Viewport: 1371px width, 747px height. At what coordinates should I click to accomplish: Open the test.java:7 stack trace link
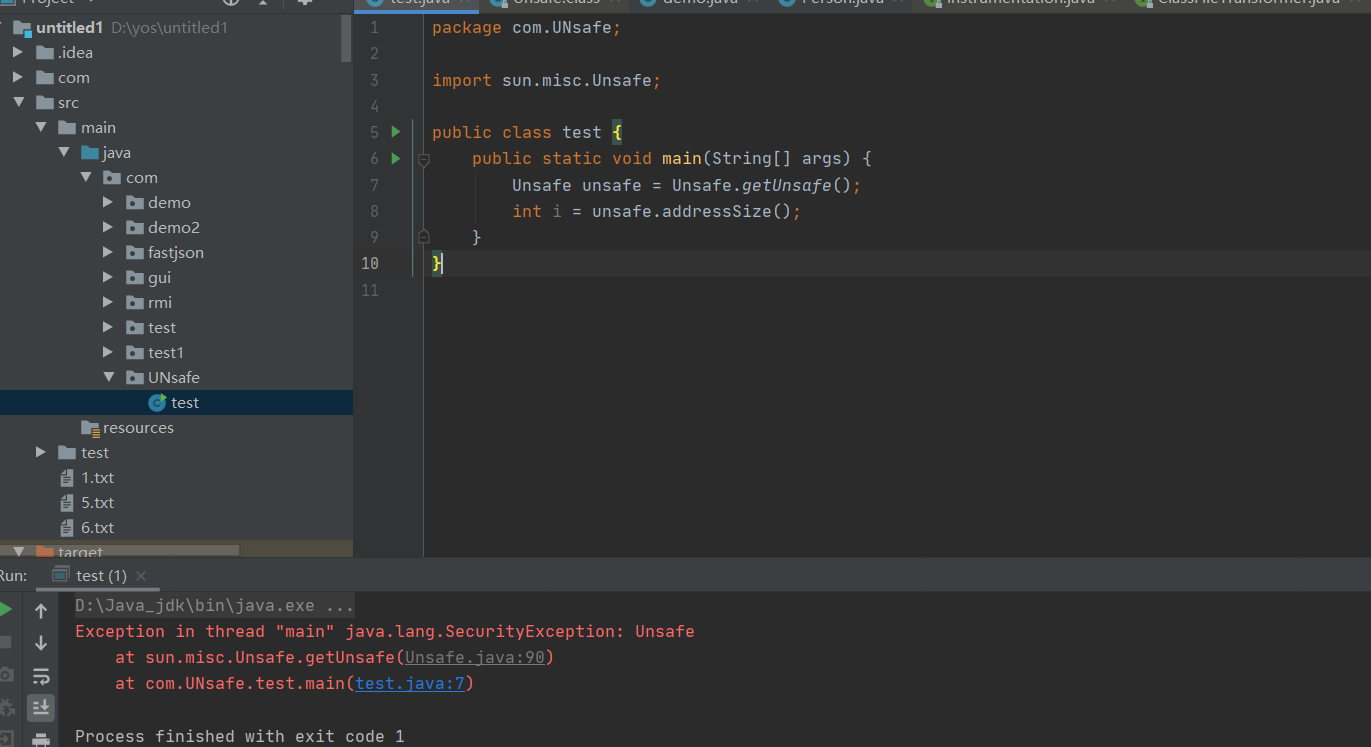pyautogui.click(x=410, y=684)
